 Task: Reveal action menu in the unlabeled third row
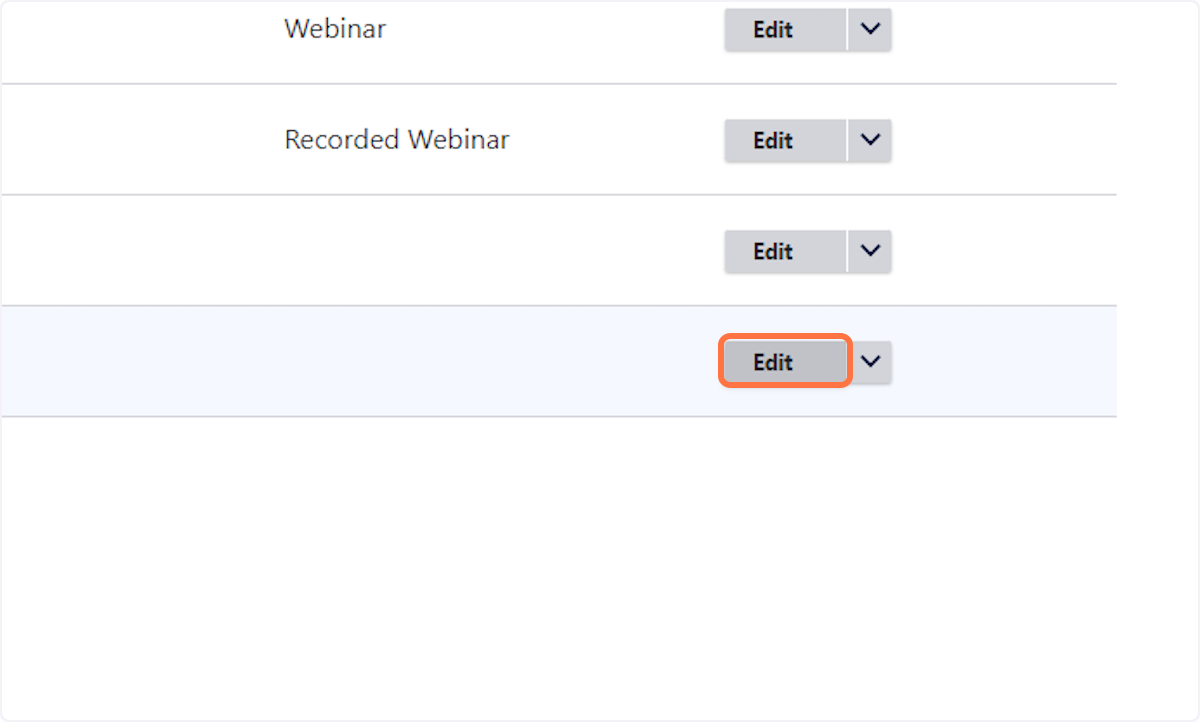click(x=870, y=252)
